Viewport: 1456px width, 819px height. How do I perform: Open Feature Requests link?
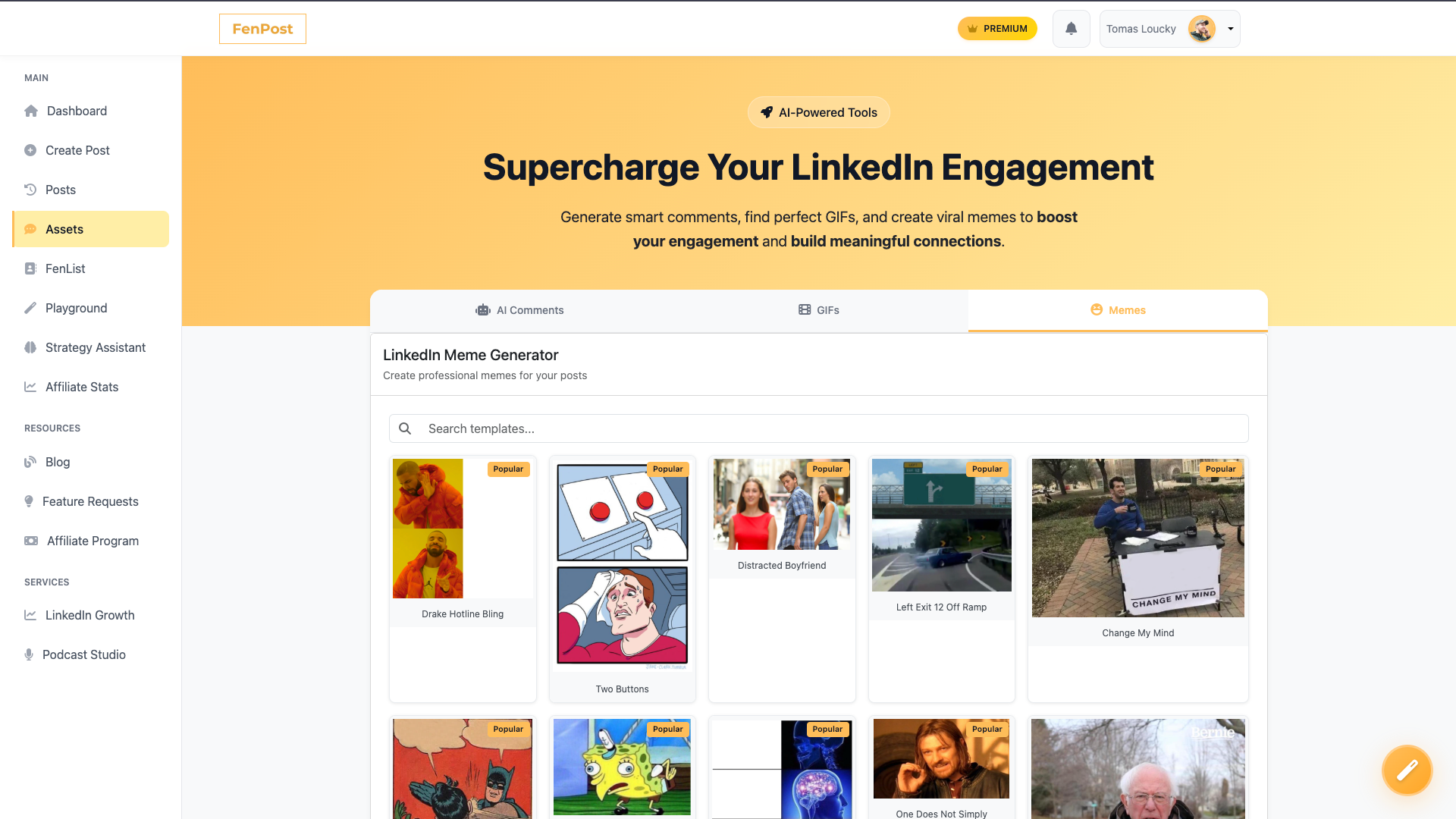coord(91,501)
